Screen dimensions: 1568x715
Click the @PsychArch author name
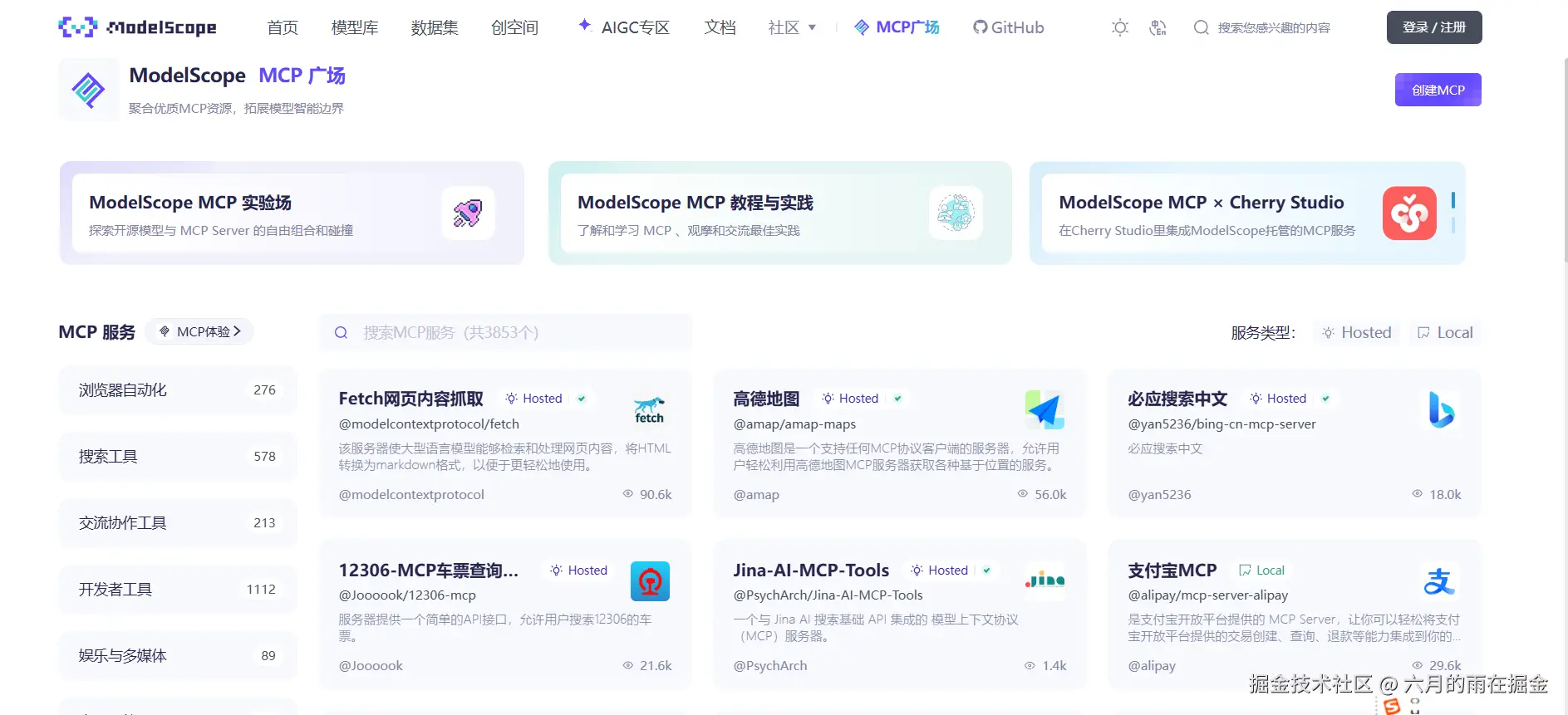pos(769,666)
